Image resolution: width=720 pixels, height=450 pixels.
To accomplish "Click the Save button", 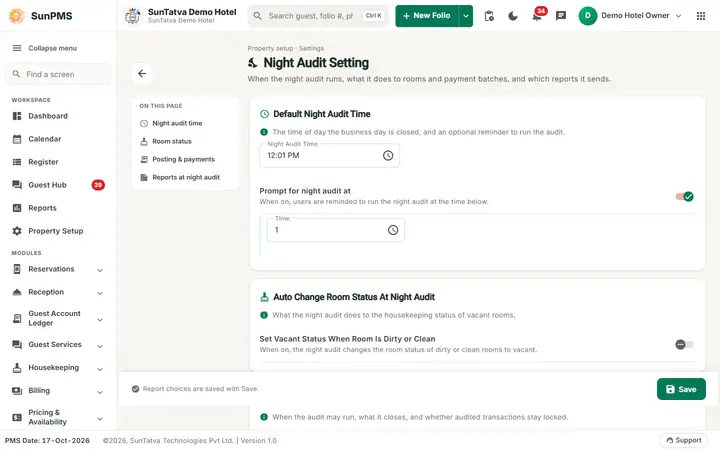I will pyautogui.click(x=681, y=389).
